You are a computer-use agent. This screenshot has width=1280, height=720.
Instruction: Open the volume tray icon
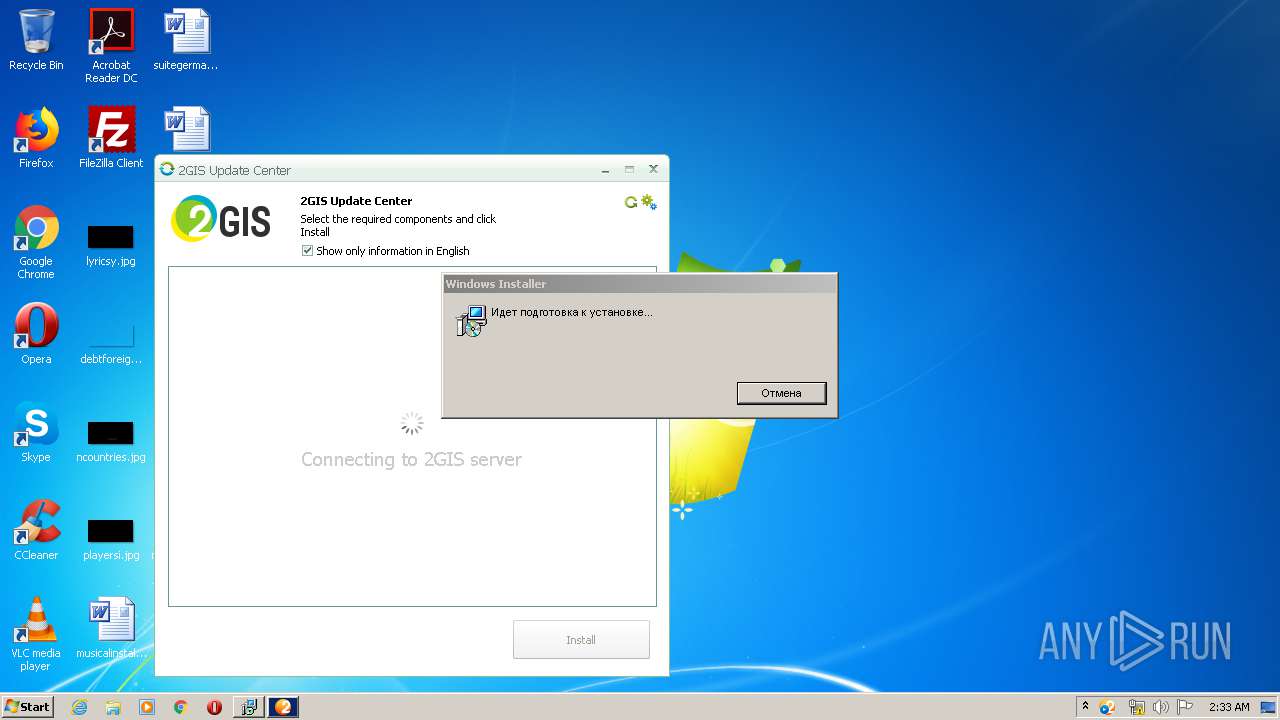(1161, 707)
